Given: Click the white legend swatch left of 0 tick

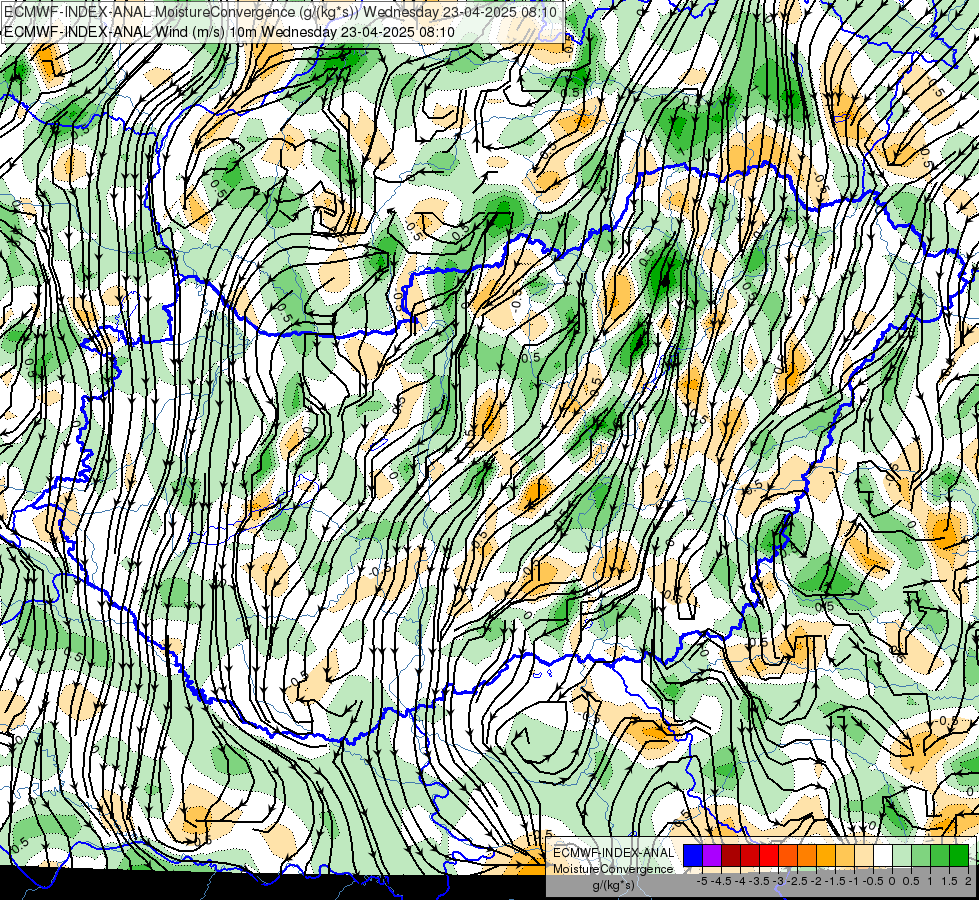Looking at the screenshot, I should click(x=883, y=855).
